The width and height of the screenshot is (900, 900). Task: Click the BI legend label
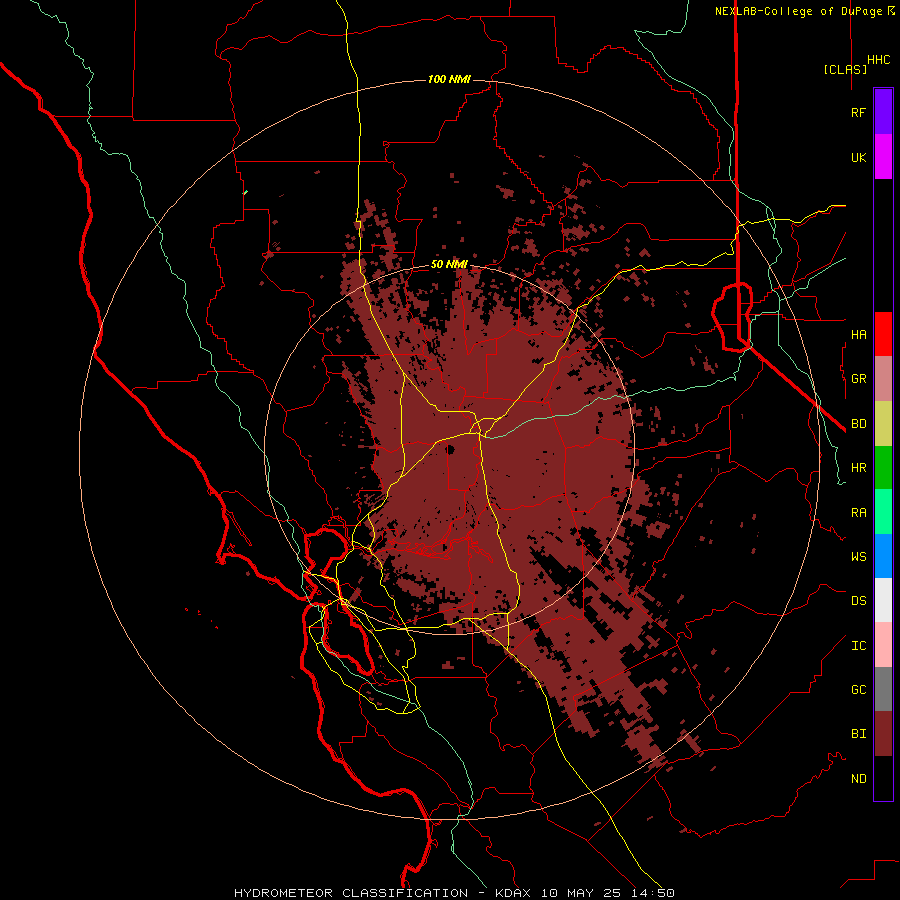858,734
